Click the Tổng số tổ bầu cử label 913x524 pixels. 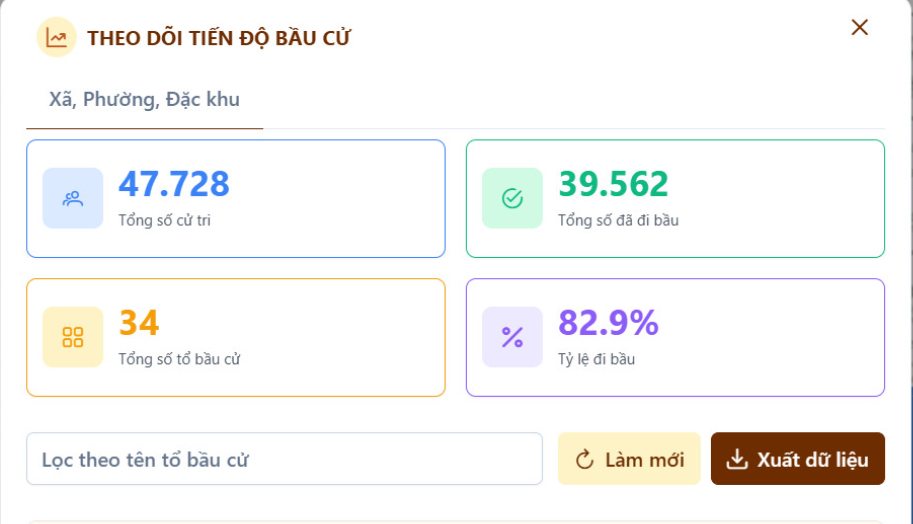click(179, 359)
